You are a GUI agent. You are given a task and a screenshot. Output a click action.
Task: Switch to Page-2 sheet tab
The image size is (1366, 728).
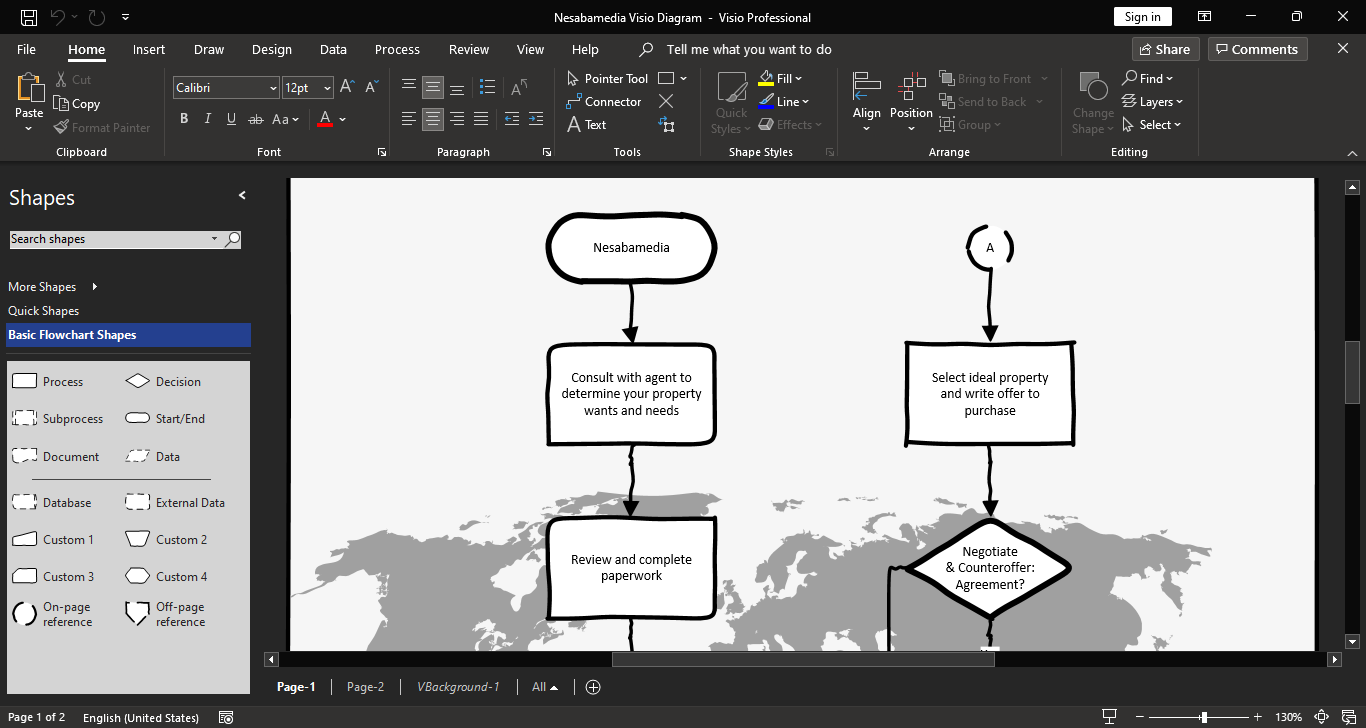(x=365, y=687)
